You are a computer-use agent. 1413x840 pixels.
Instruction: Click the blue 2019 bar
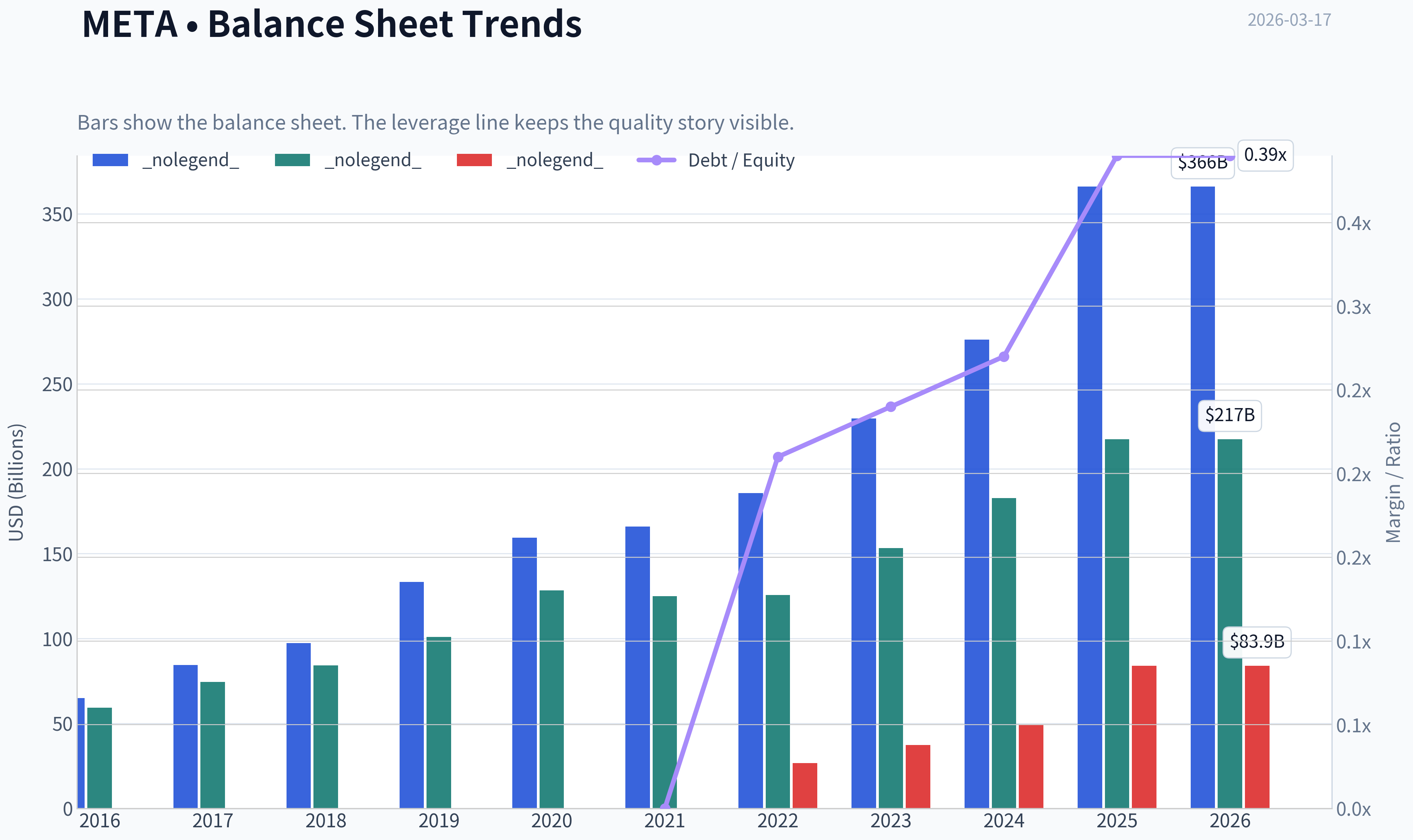[x=412, y=695]
